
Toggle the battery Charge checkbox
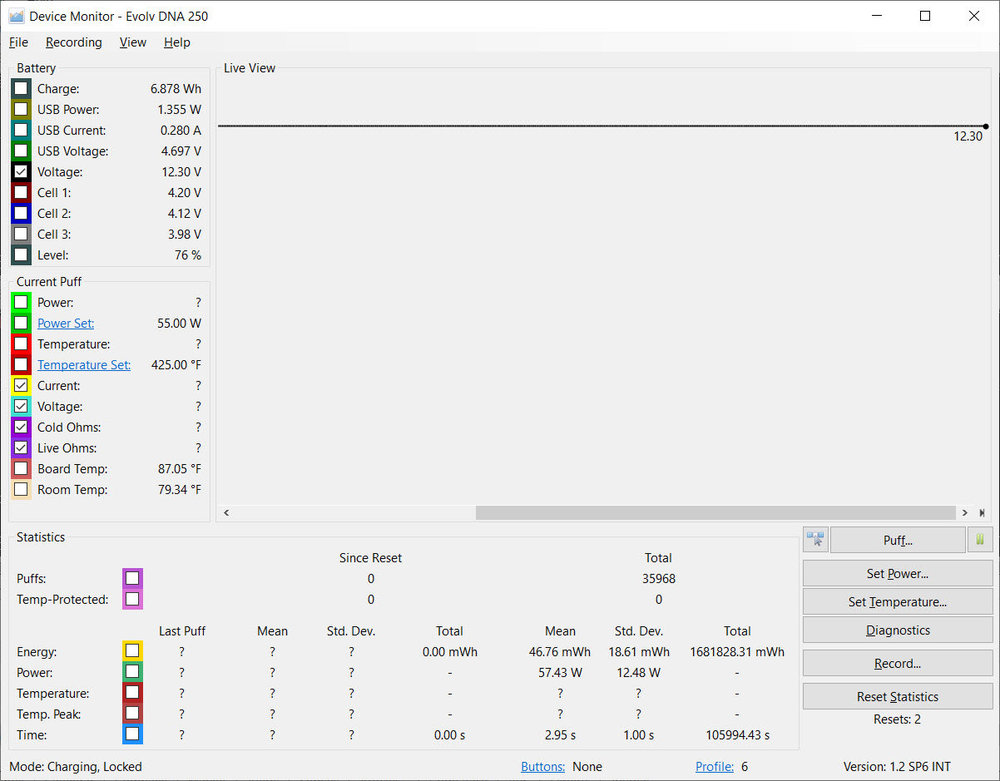[x=21, y=89]
